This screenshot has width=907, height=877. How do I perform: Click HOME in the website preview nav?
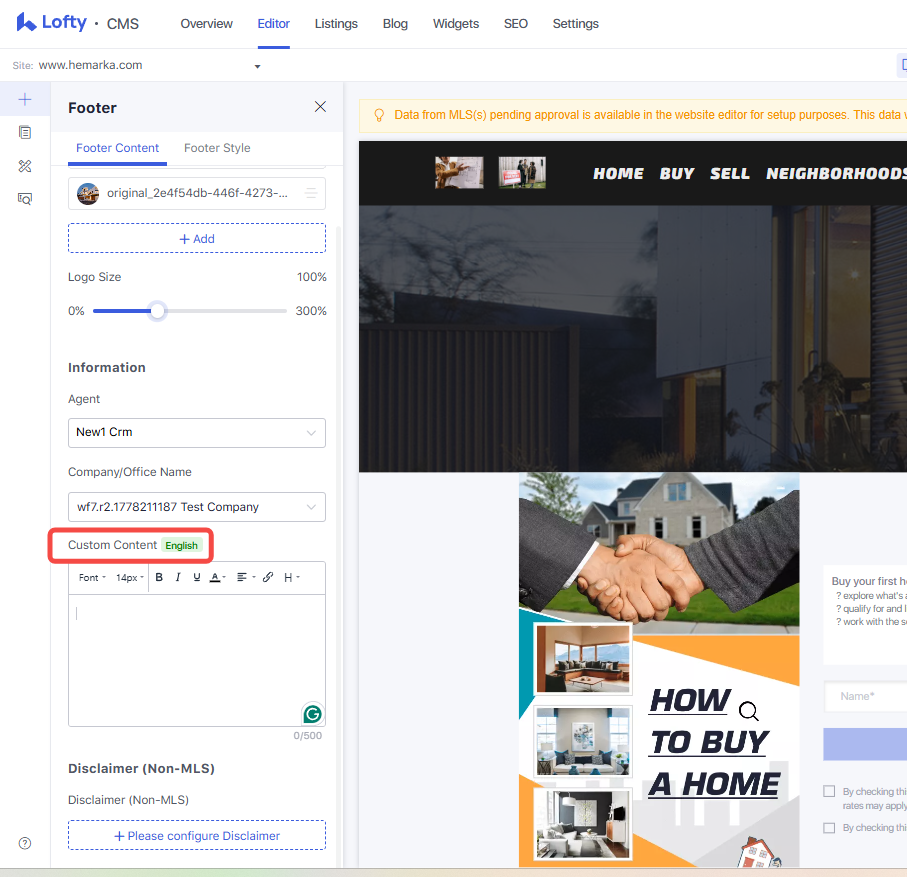[x=618, y=174]
